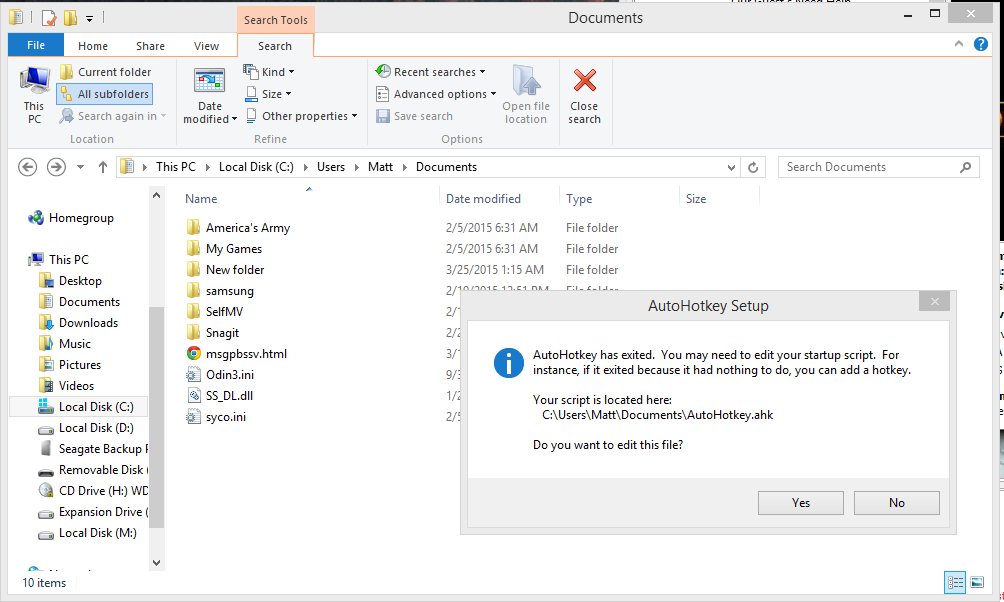The width and height of the screenshot is (1004, 602).
Task: Open Recent searches dropdown
Action: pos(430,72)
